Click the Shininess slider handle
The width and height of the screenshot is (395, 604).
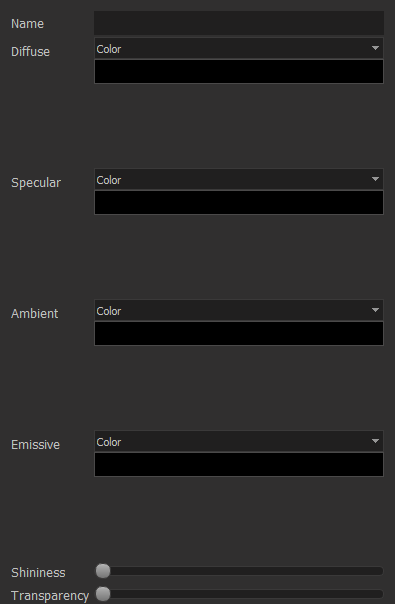pyautogui.click(x=103, y=571)
